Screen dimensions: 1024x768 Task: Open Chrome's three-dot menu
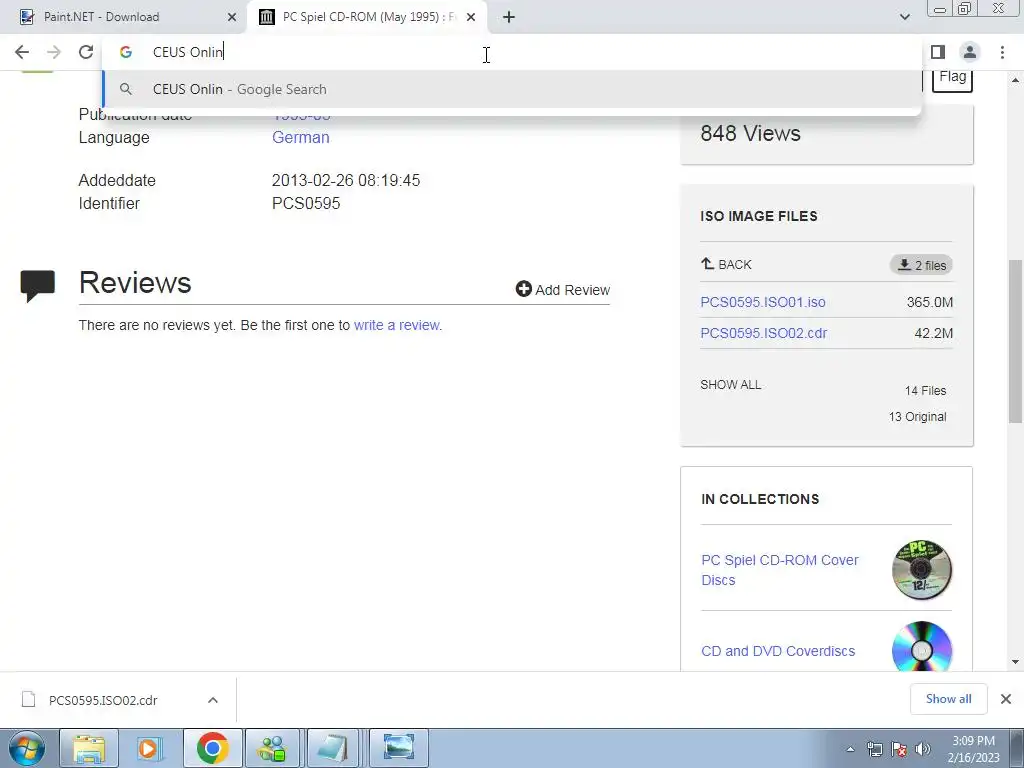coord(1002,52)
